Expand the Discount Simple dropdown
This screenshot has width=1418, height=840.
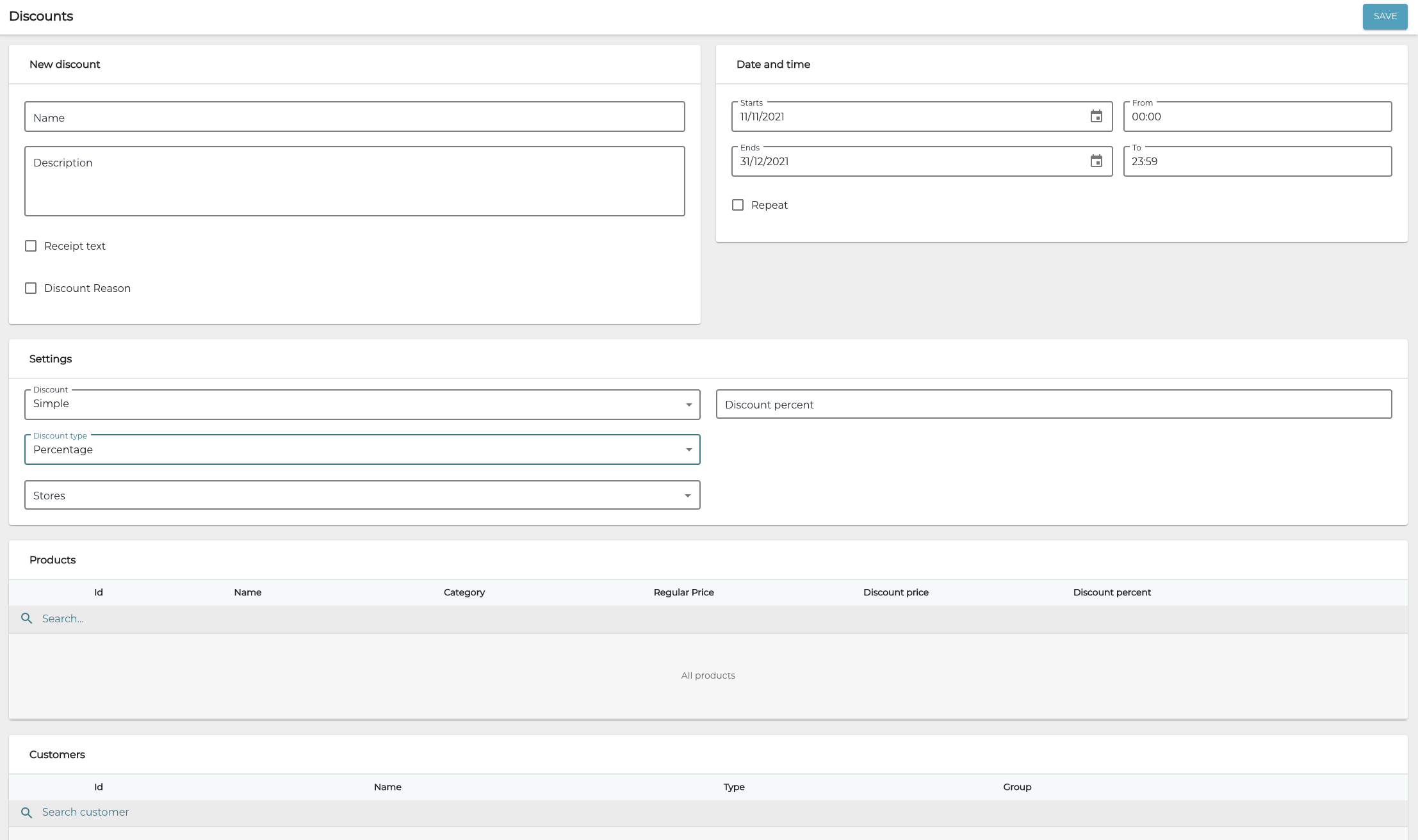point(362,405)
